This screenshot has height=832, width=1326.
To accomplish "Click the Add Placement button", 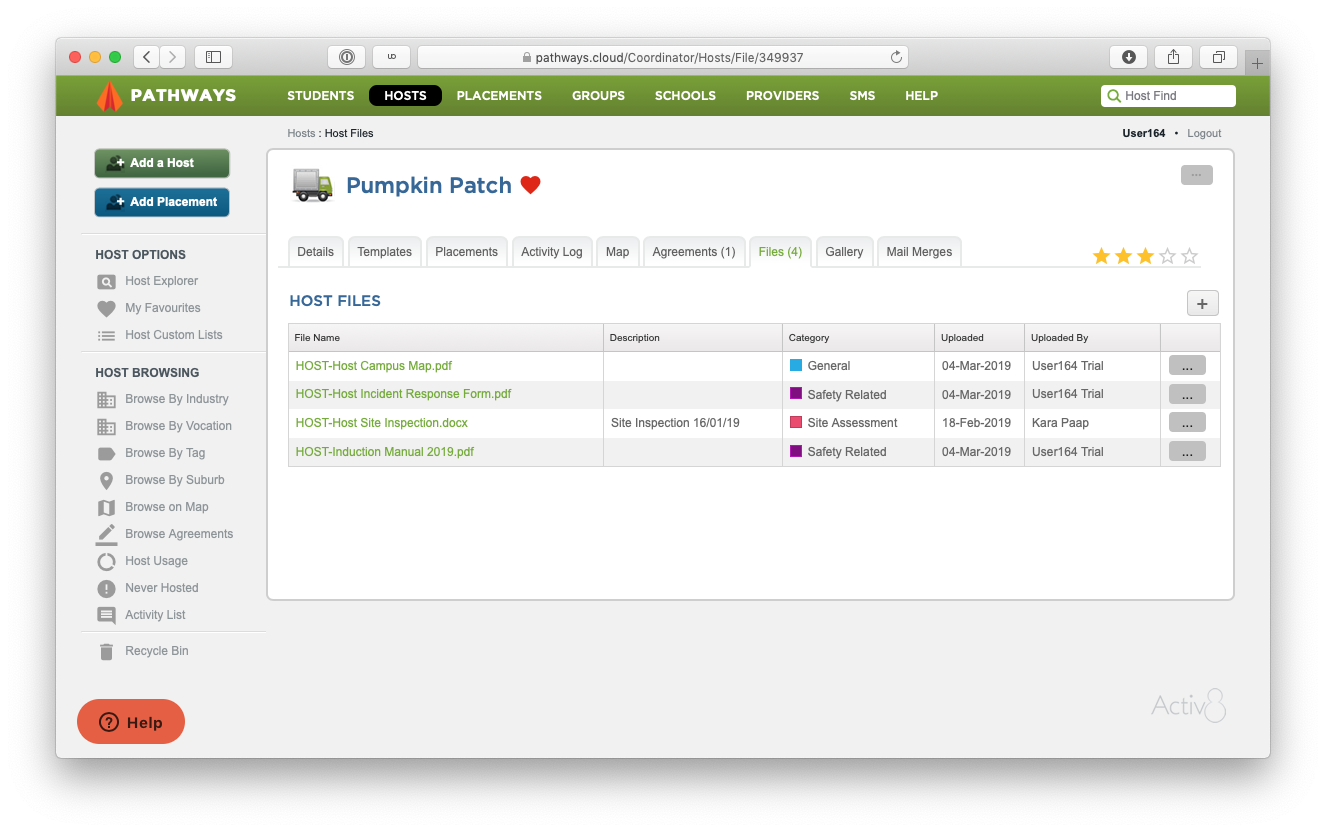I will 162,202.
